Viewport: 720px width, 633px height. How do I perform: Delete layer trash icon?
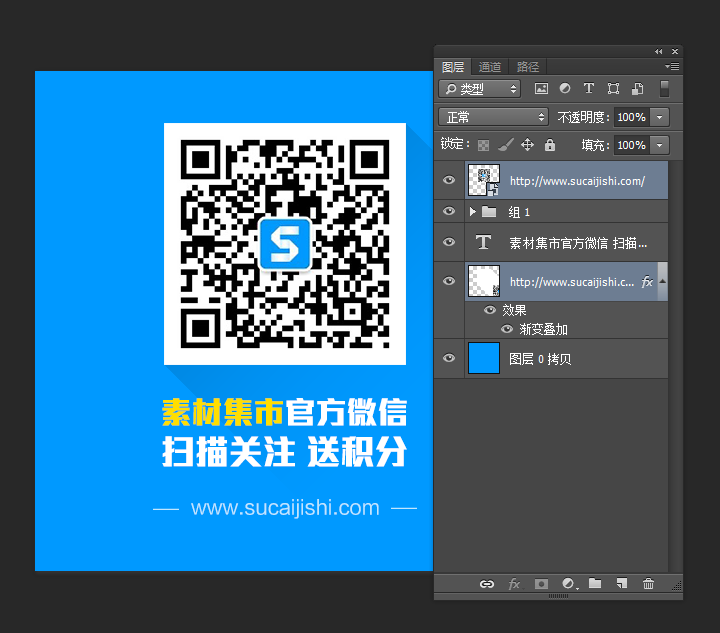[x=648, y=583]
